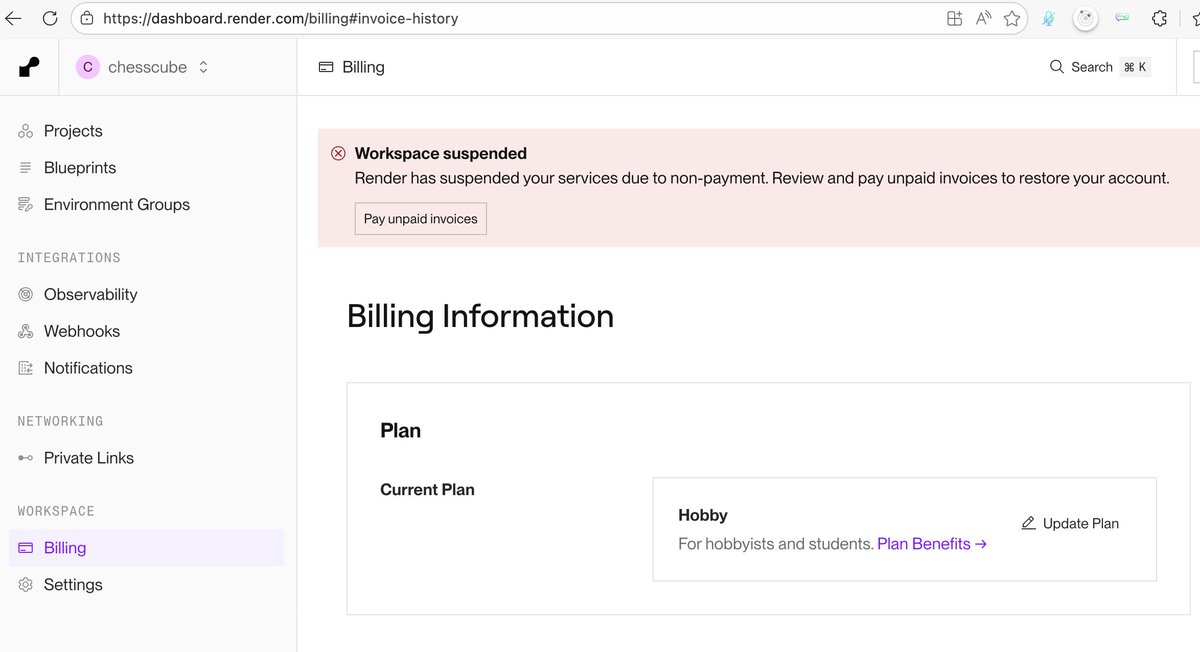Click the Blueprints list icon
Screen dimensions: 1200x652
(x=26, y=168)
